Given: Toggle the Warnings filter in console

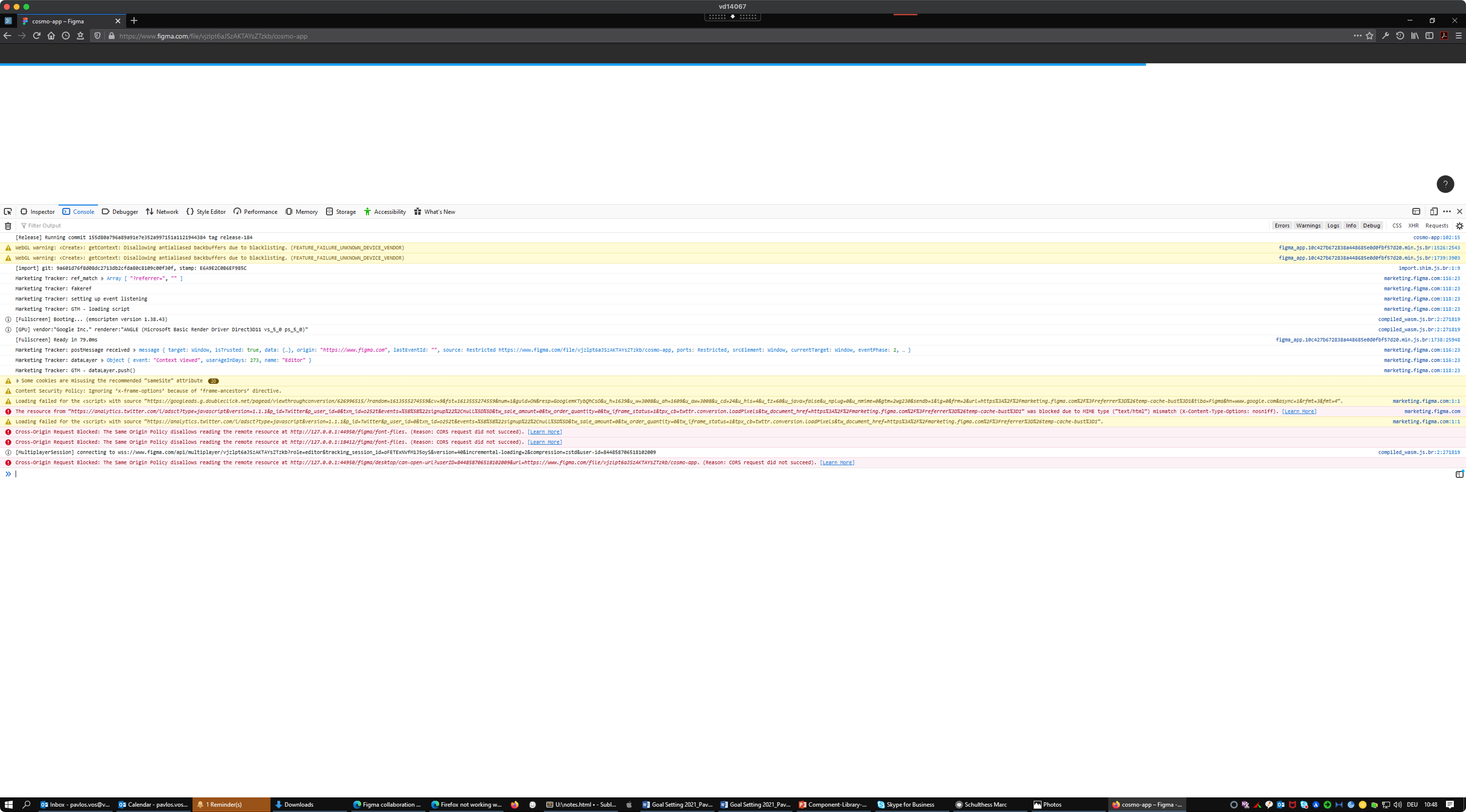Looking at the screenshot, I should tap(1308, 226).
